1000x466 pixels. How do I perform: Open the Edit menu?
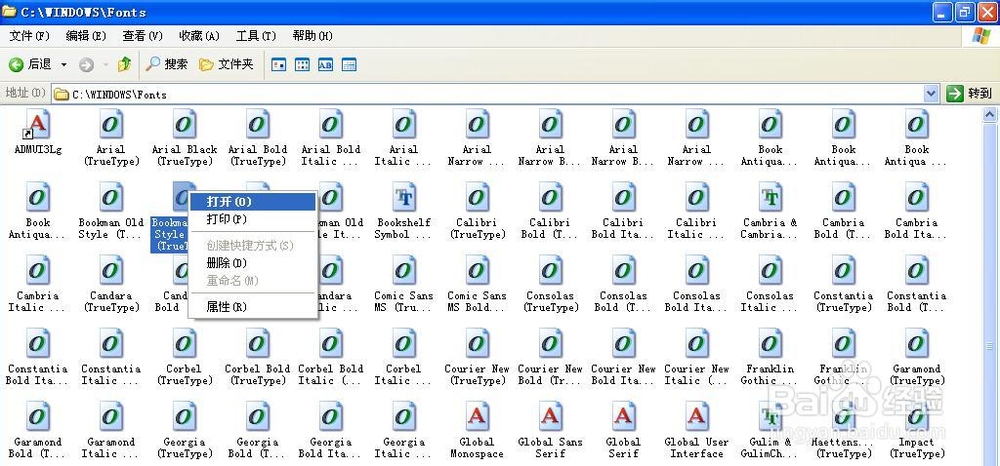point(86,36)
